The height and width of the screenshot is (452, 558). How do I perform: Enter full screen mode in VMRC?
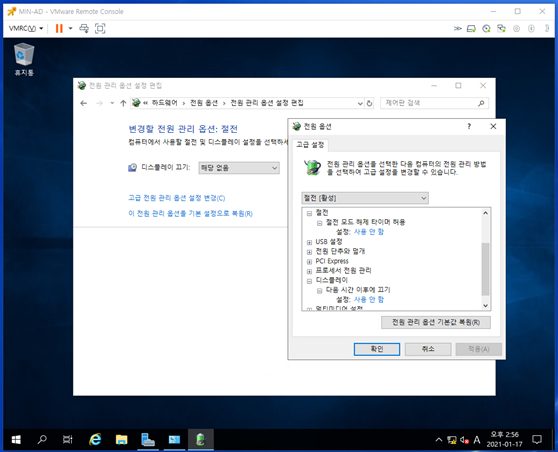(100, 28)
